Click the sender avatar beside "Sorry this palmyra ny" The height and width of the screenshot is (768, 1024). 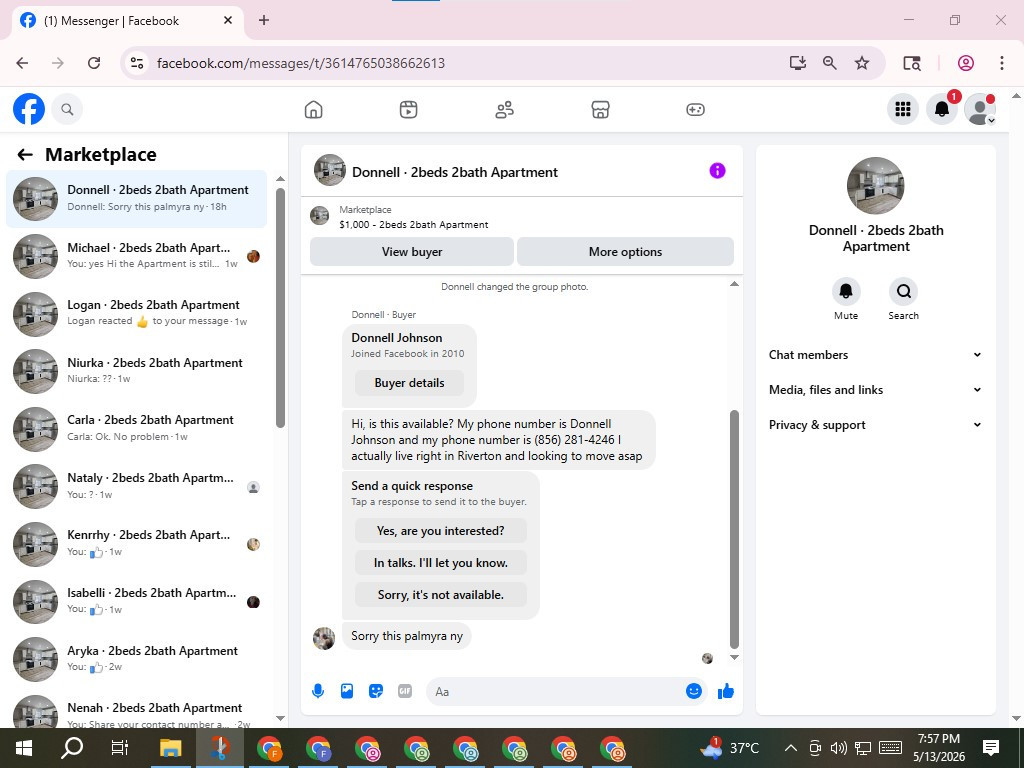(324, 637)
